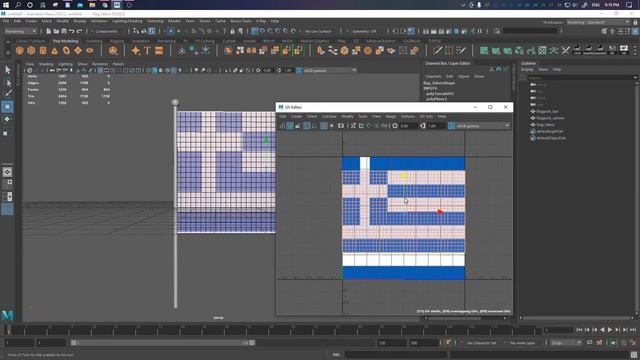
Task: Switch to the Rendering shelf tab
Action: [167, 41]
